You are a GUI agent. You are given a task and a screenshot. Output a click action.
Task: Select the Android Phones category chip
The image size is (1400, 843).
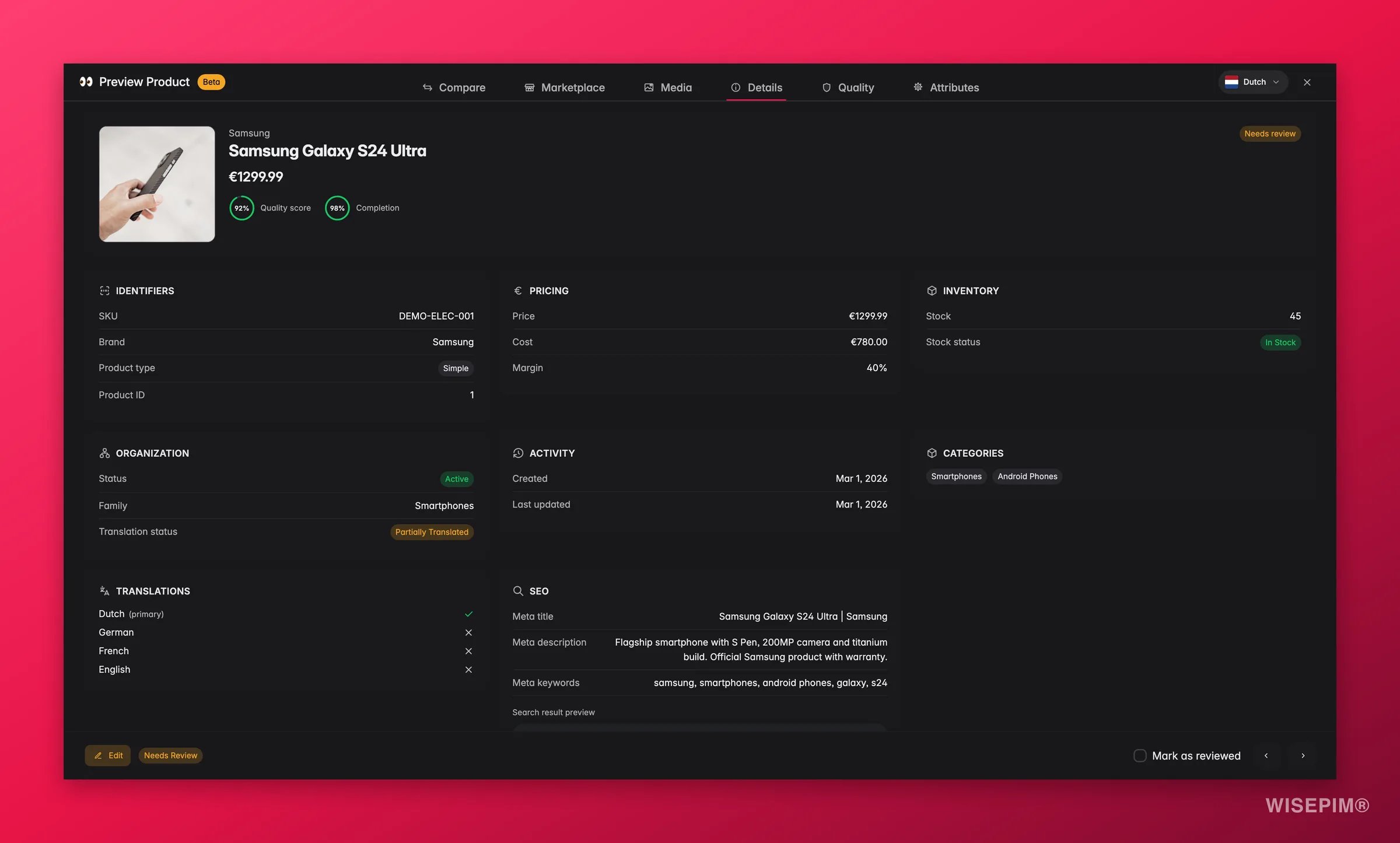(1027, 477)
